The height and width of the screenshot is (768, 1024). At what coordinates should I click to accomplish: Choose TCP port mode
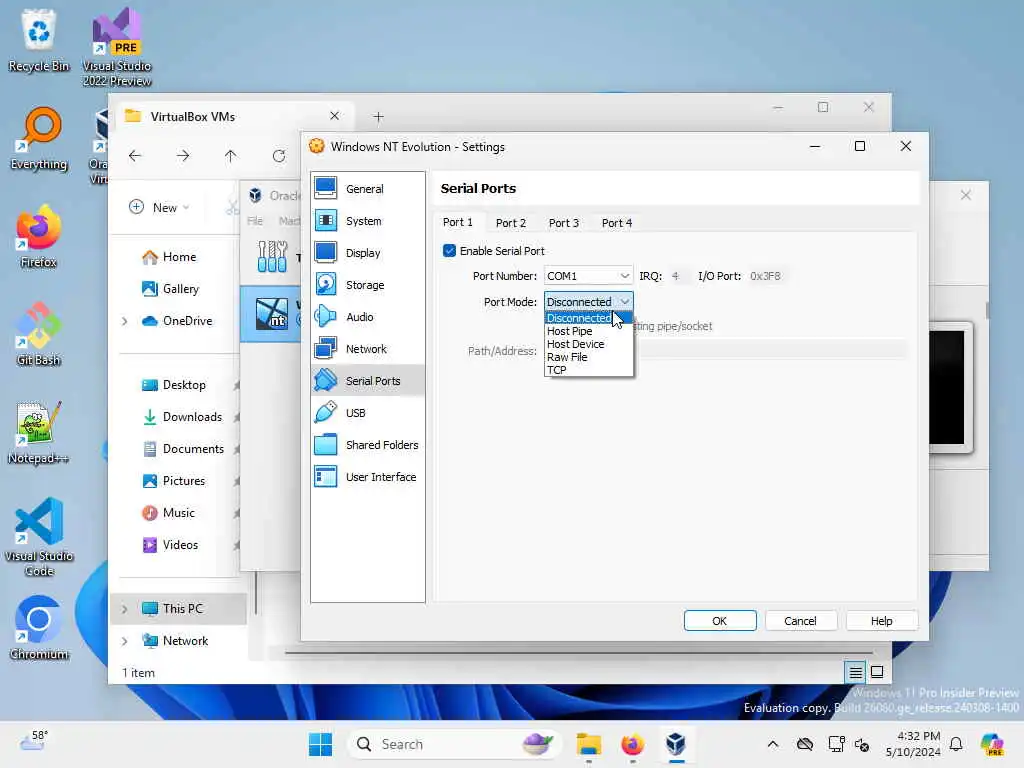(x=588, y=370)
